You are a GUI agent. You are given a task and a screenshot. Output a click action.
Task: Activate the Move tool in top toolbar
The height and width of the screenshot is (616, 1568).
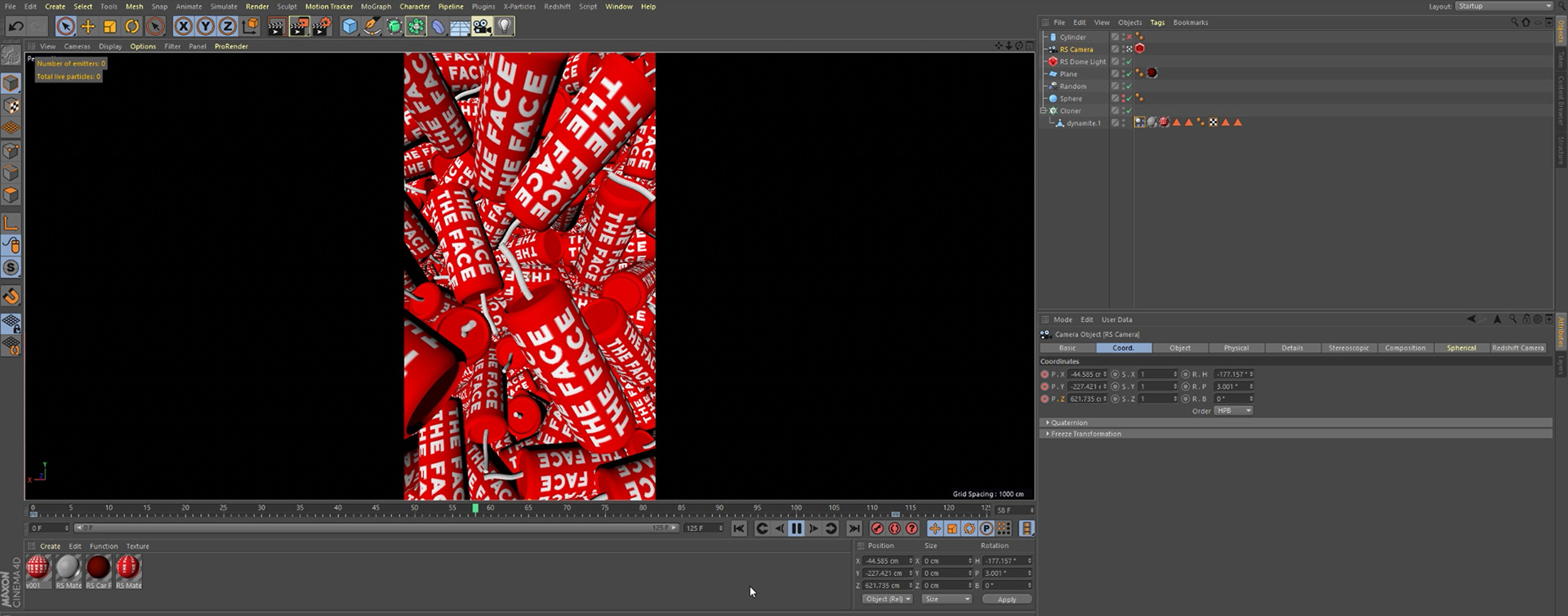click(x=88, y=27)
